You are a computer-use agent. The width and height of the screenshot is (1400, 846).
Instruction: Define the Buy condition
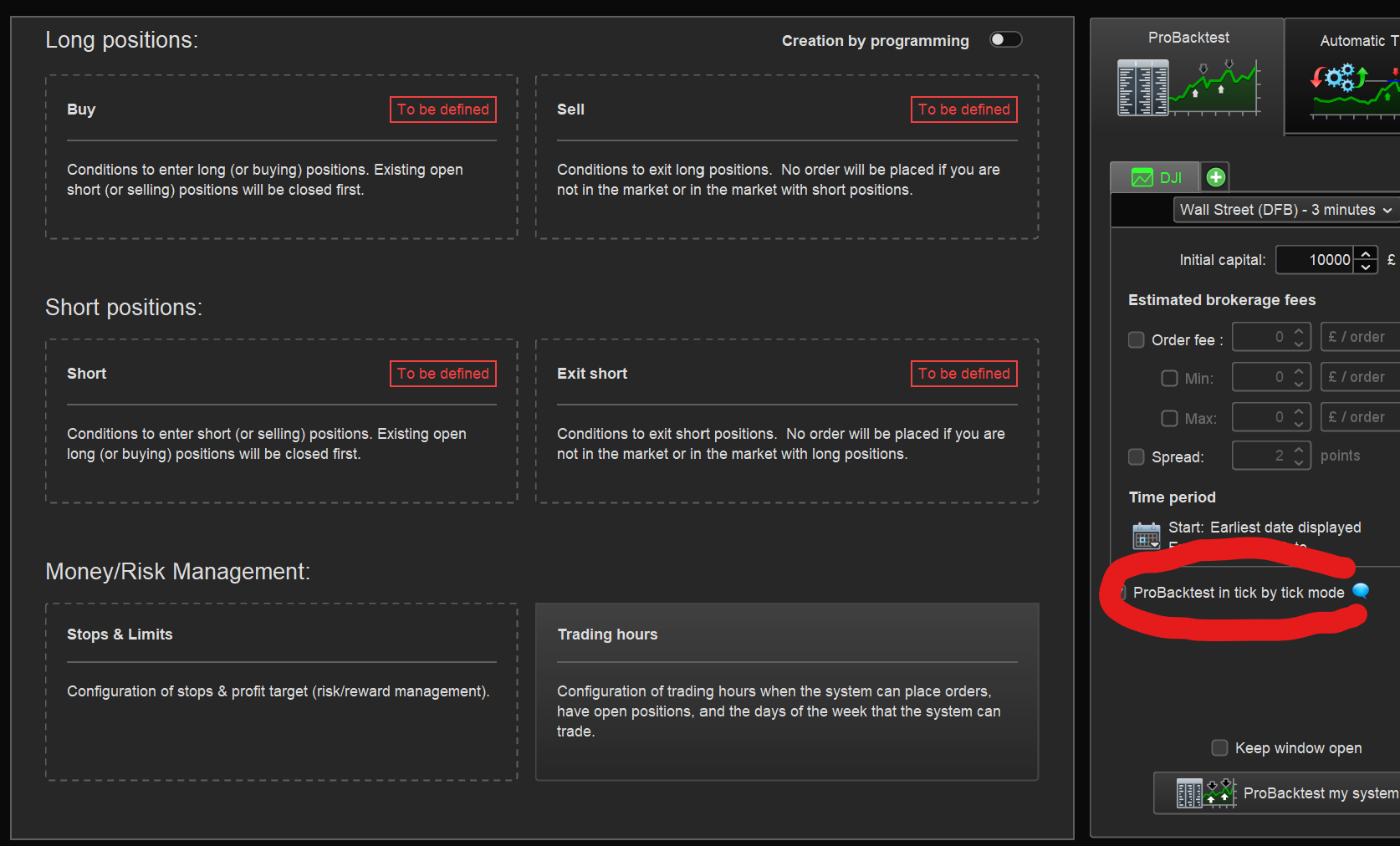click(x=442, y=110)
